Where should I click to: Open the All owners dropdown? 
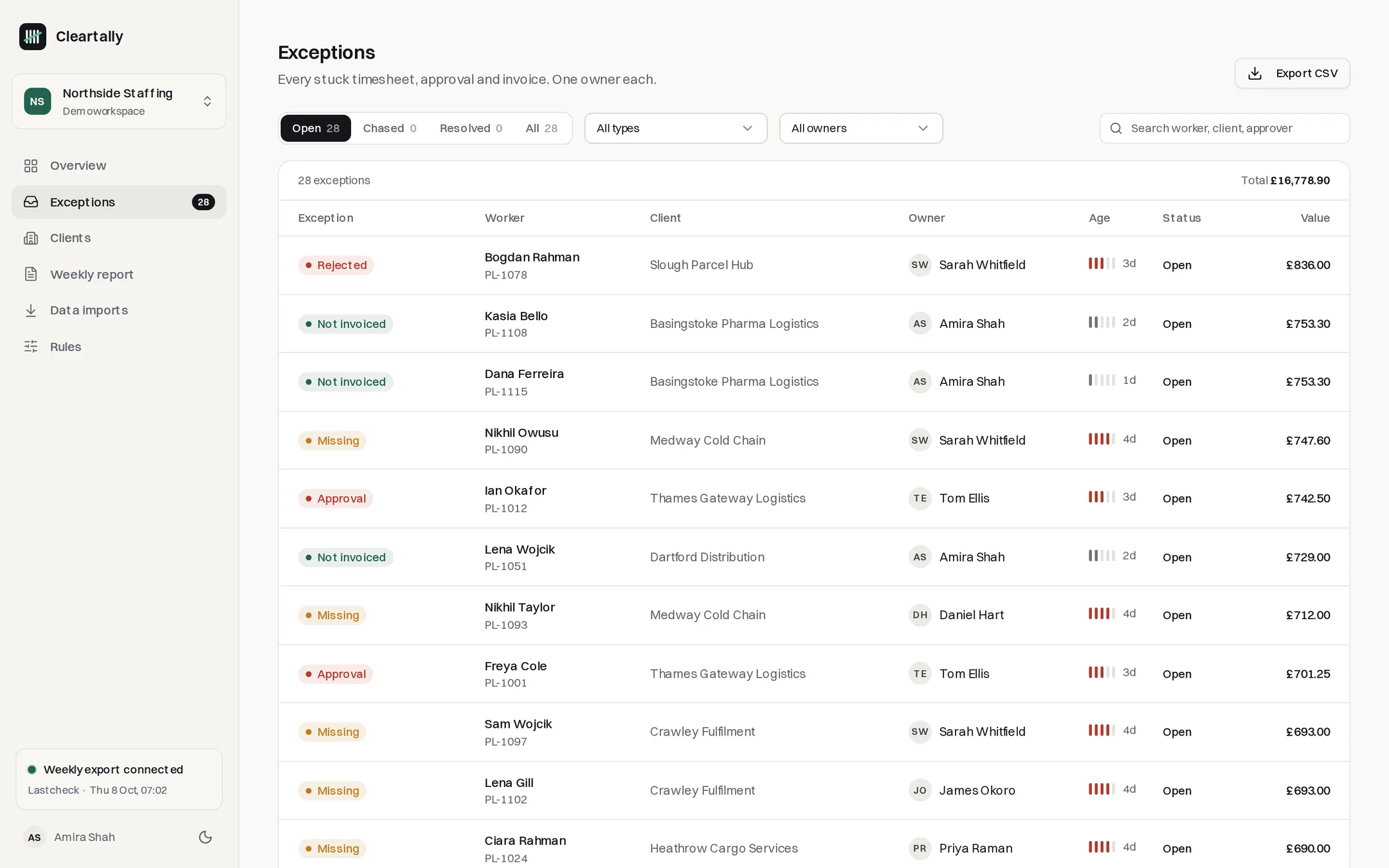pyautogui.click(x=861, y=129)
